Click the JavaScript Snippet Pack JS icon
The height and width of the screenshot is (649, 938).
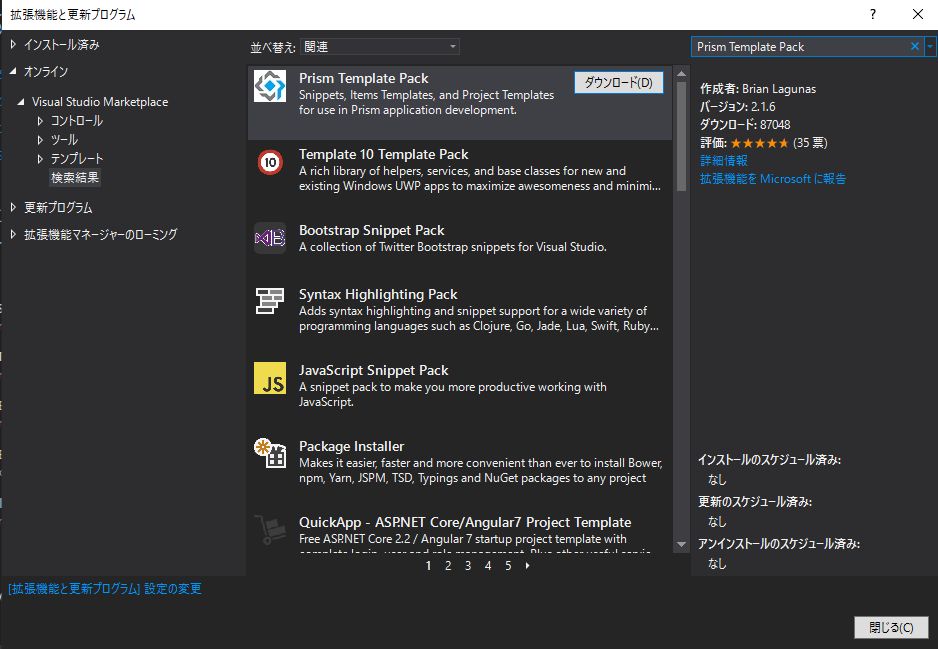(x=270, y=378)
